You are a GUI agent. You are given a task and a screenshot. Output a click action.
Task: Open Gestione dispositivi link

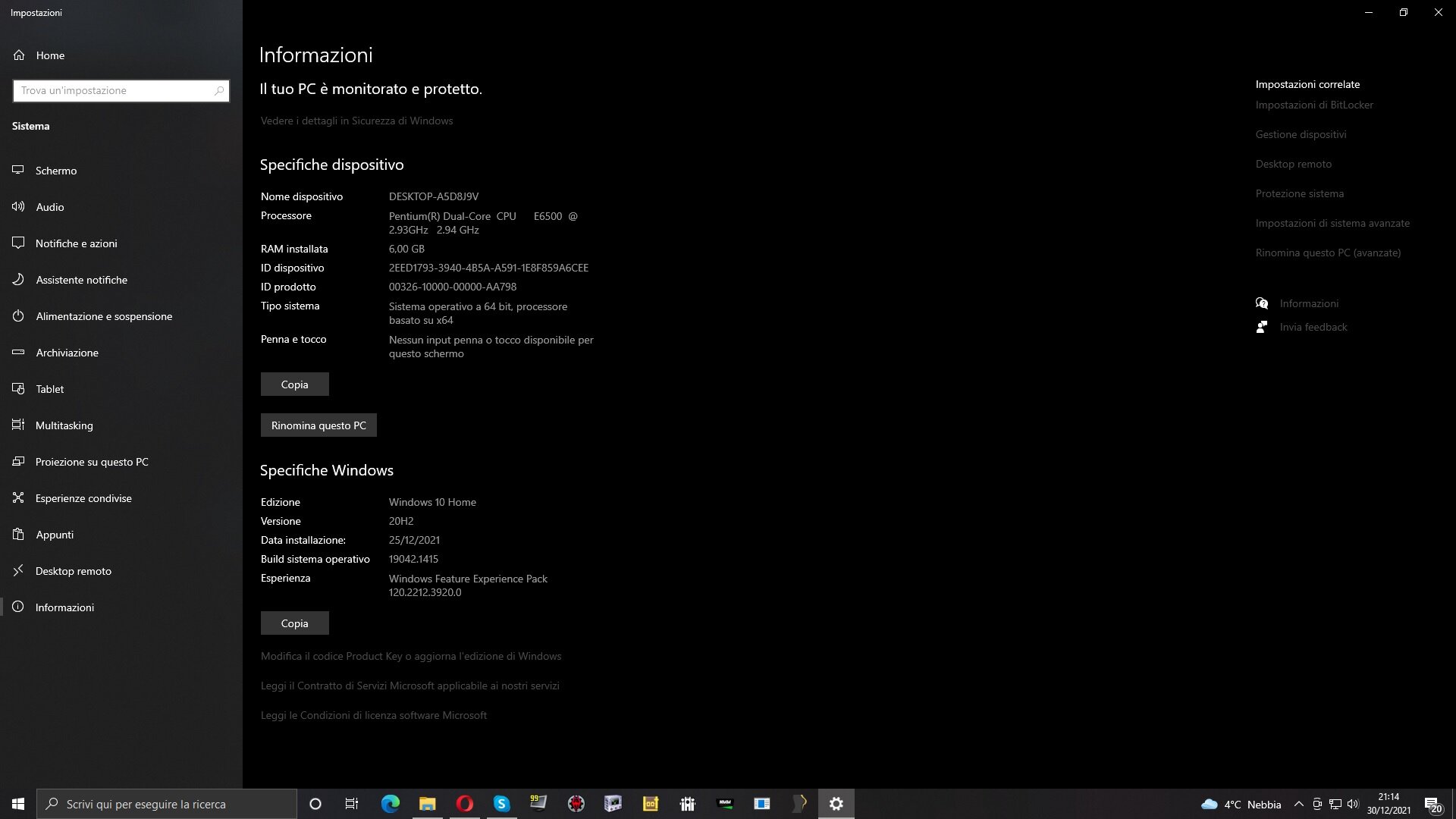click(x=1301, y=134)
